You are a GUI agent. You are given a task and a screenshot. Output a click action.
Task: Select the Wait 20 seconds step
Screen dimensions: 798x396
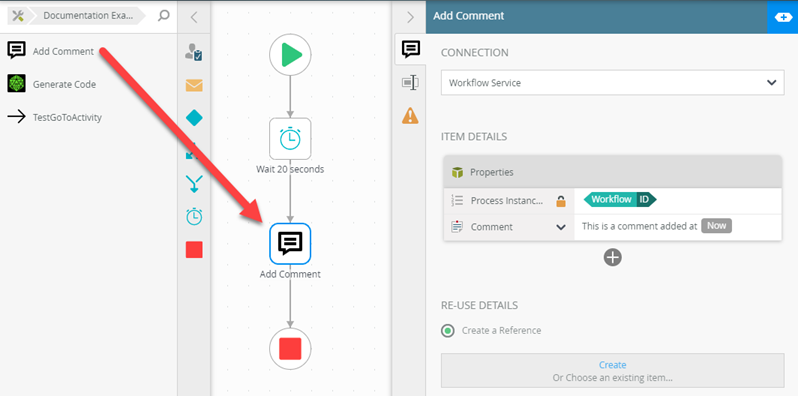point(290,139)
